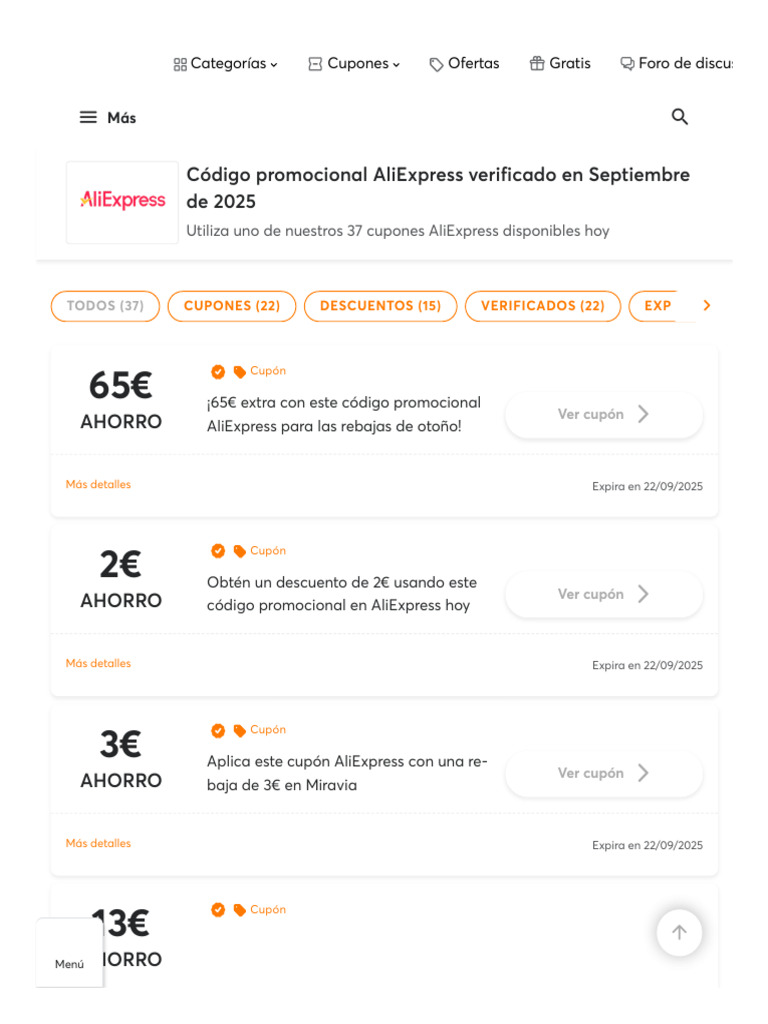Click the Ofertas tag icon
768x1024 pixels.
[x=436, y=64]
